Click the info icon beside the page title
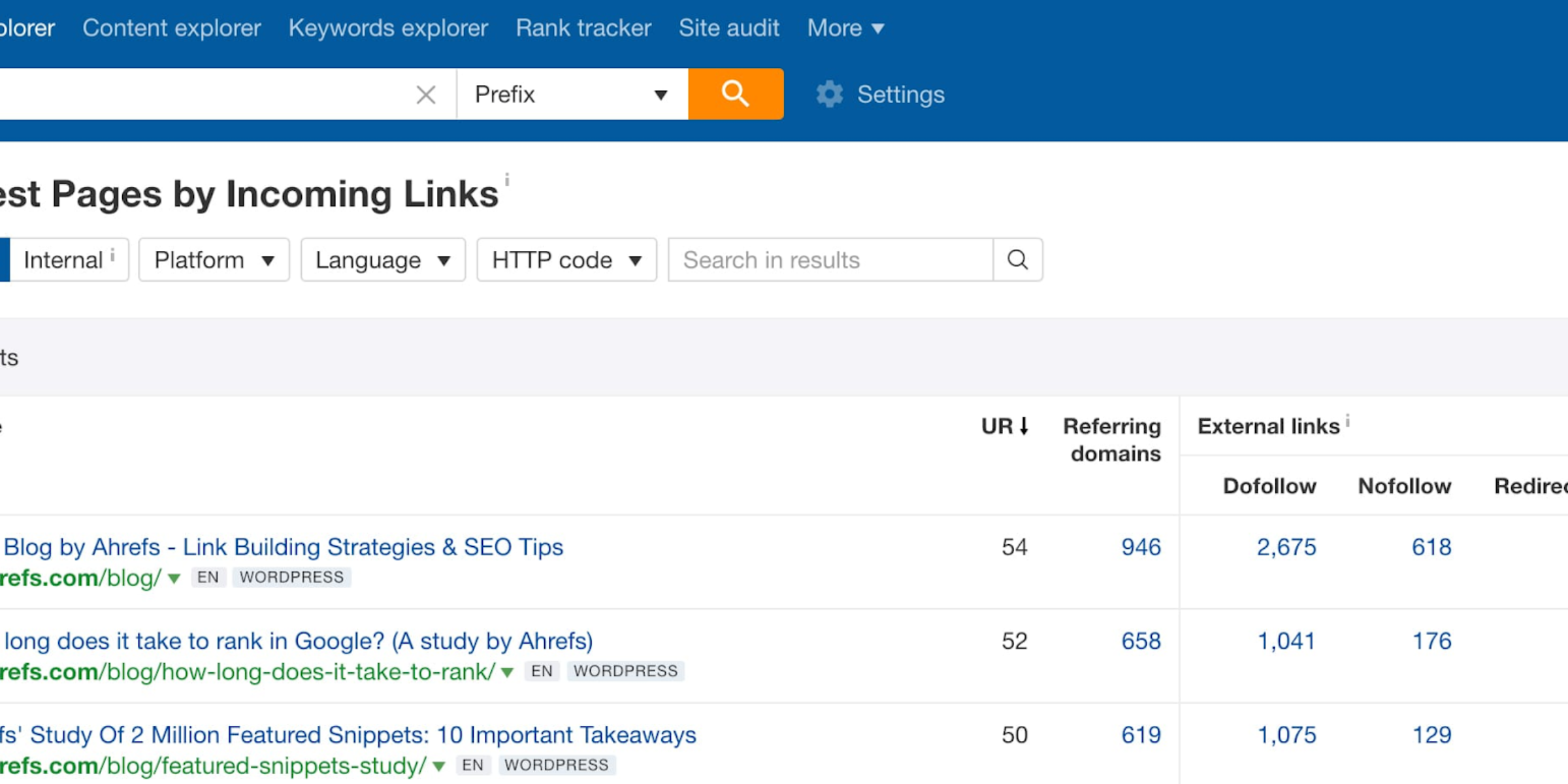This screenshot has height=784, width=1568. tap(506, 180)
